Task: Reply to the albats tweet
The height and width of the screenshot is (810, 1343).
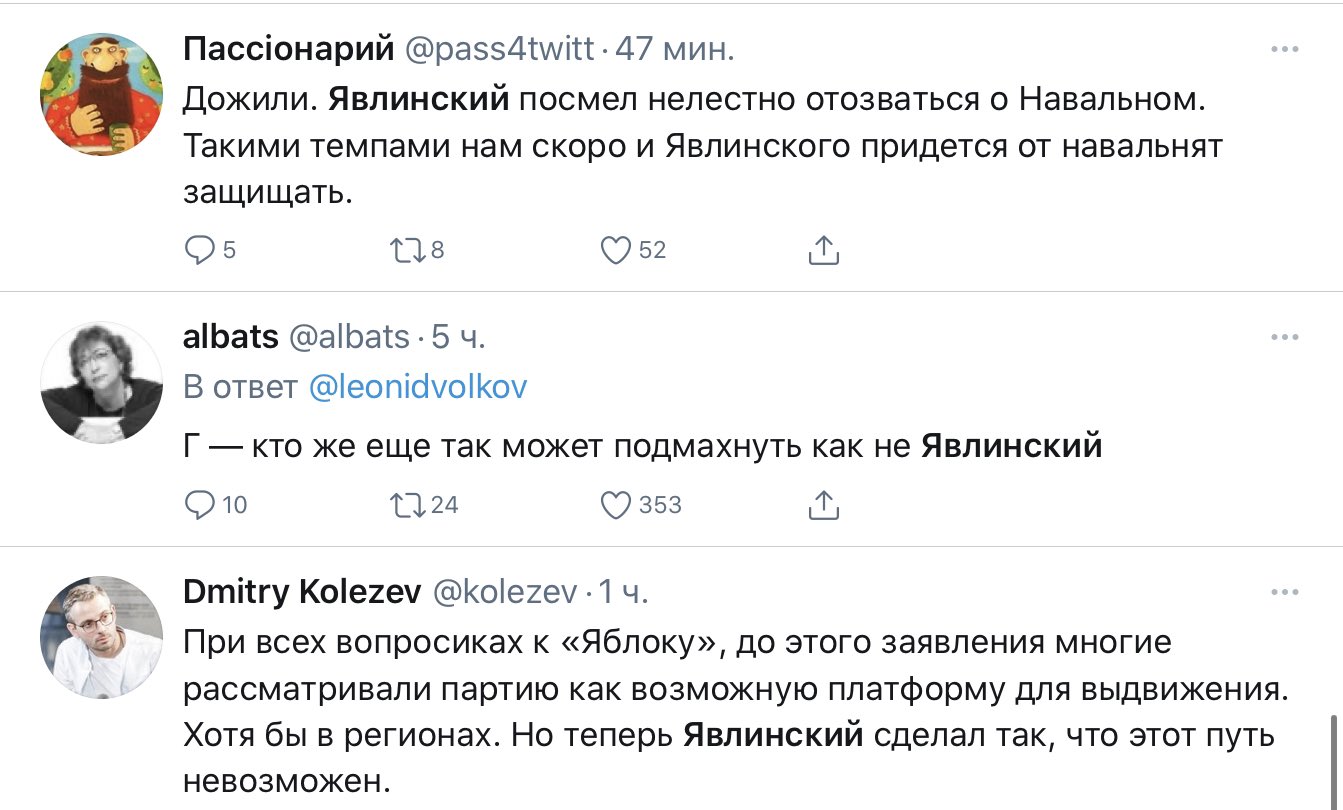Action: tap(201, 505)
